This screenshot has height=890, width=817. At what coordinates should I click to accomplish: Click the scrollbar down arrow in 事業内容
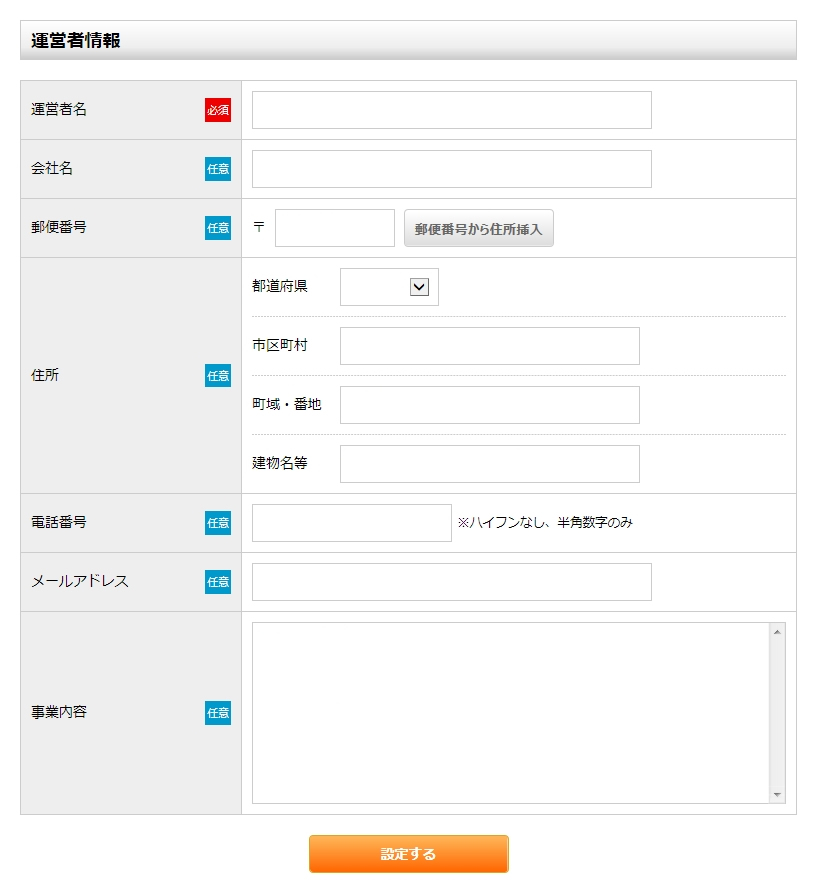click(775, 795)
